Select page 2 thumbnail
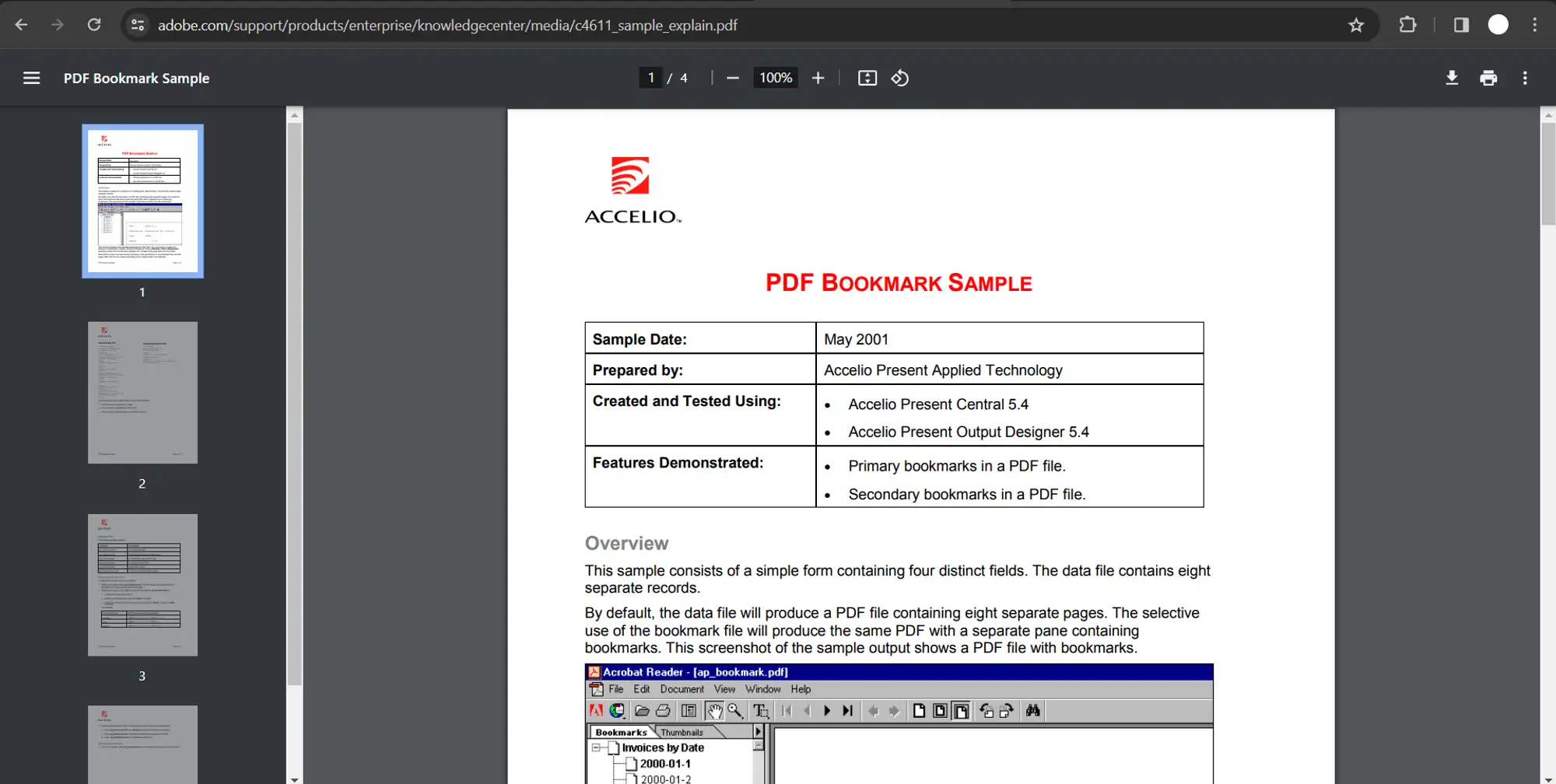The height and width of the screenshot is (784, 1556). tap(142, 393)
